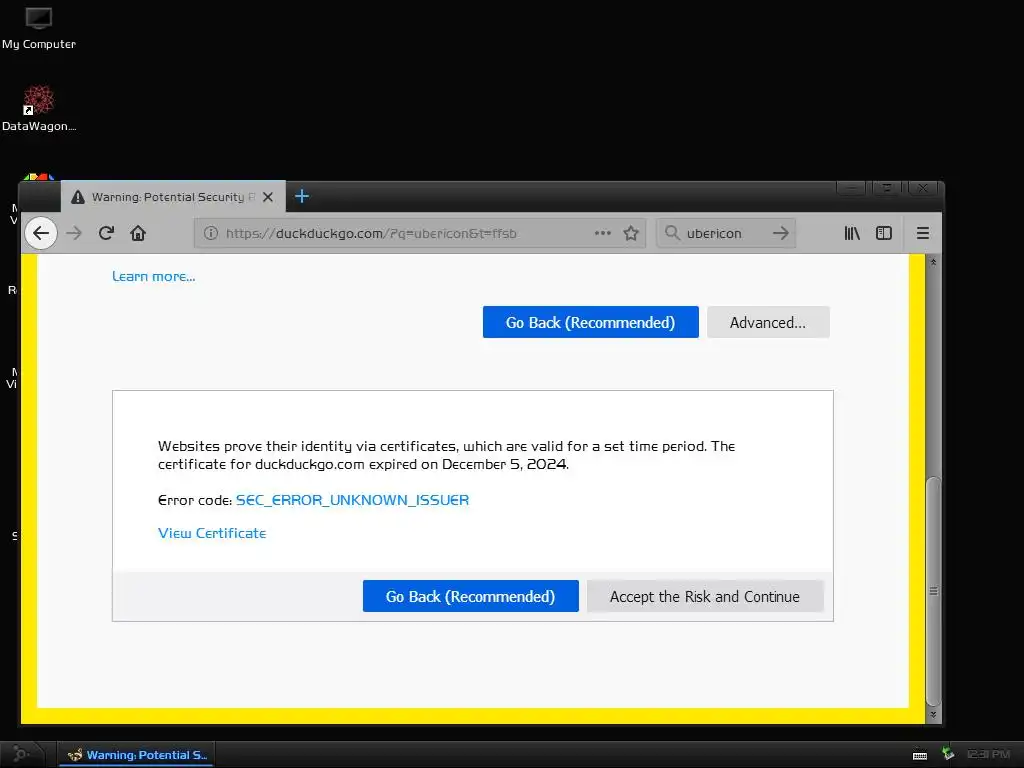This screenshot has height=768, width=1024.
Task: Select the Warning: Potential Security tab
Action: pyautogui.click(x=173, y=197)
